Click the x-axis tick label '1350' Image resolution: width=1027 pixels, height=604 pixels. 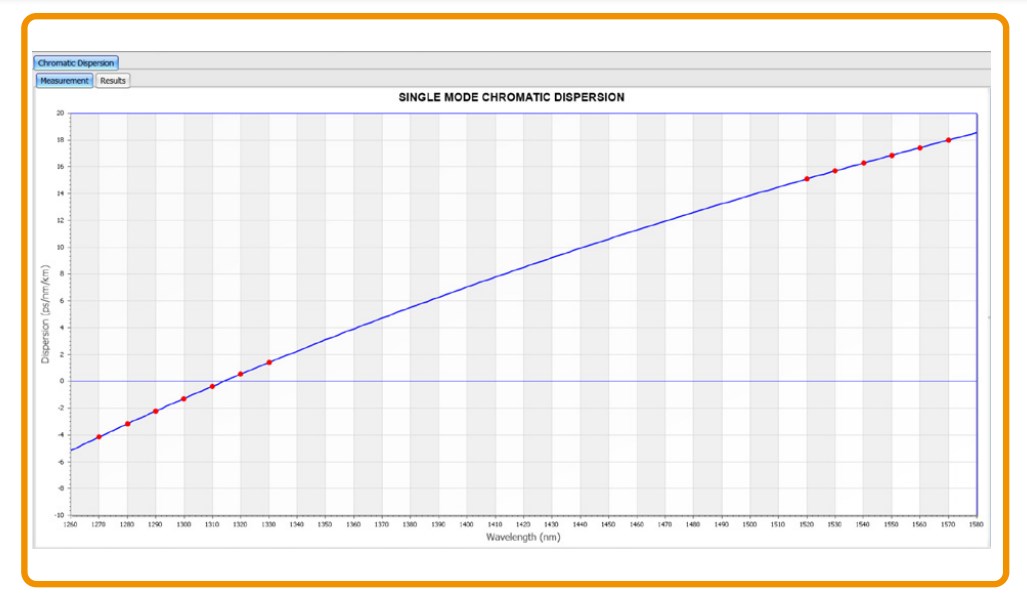pos(325,524)
